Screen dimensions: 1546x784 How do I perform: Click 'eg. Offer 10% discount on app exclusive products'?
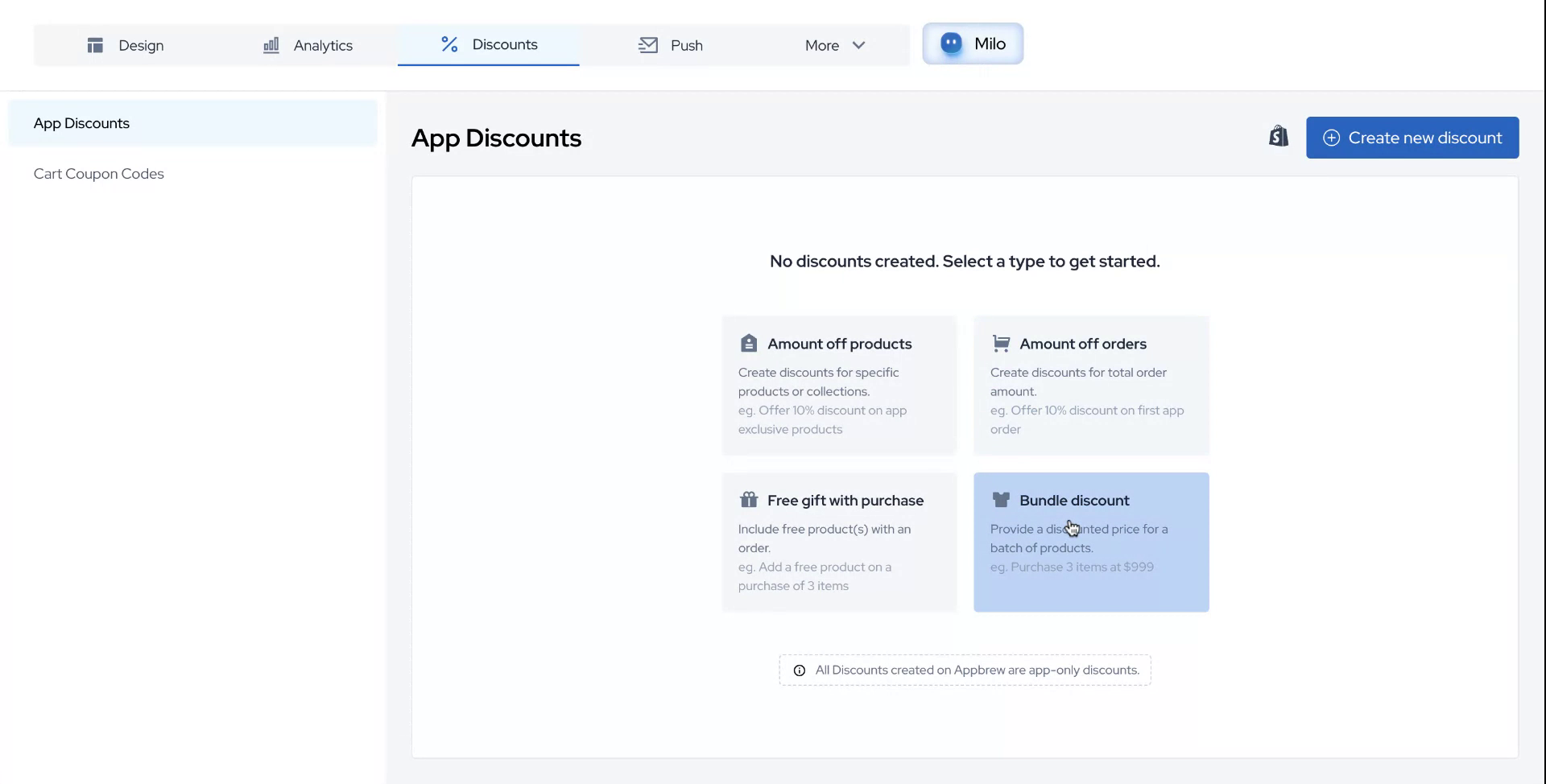tap(822, 419)
